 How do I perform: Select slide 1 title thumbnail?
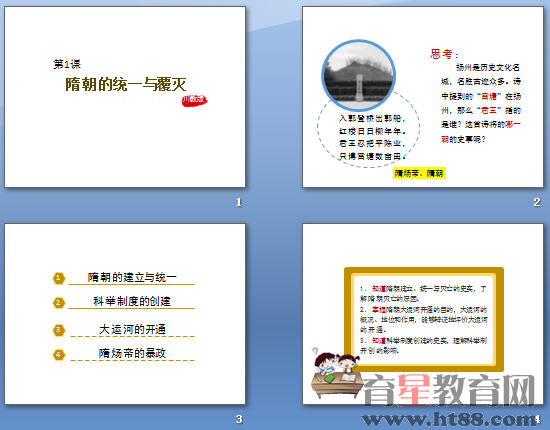125,97
